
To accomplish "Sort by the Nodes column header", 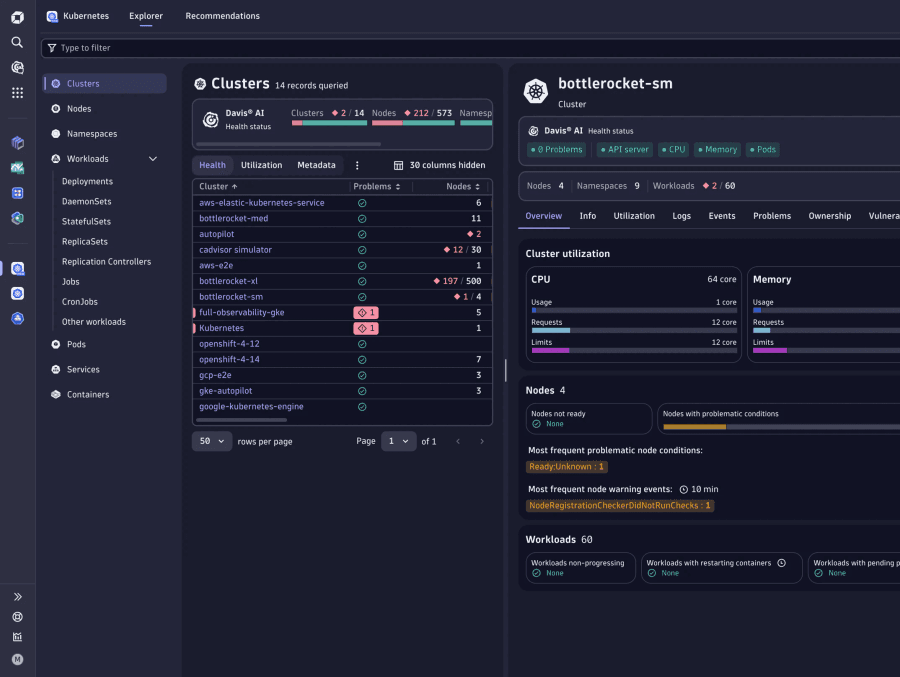I will 463,187.
